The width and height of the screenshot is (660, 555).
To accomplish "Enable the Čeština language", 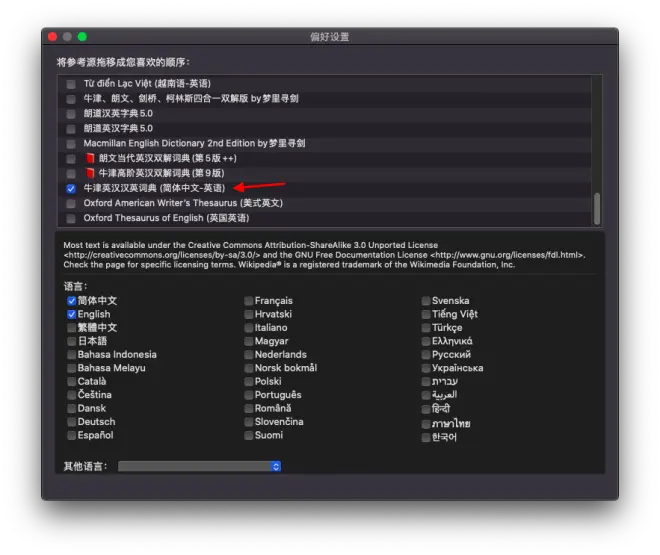I will tap(72, 395).
